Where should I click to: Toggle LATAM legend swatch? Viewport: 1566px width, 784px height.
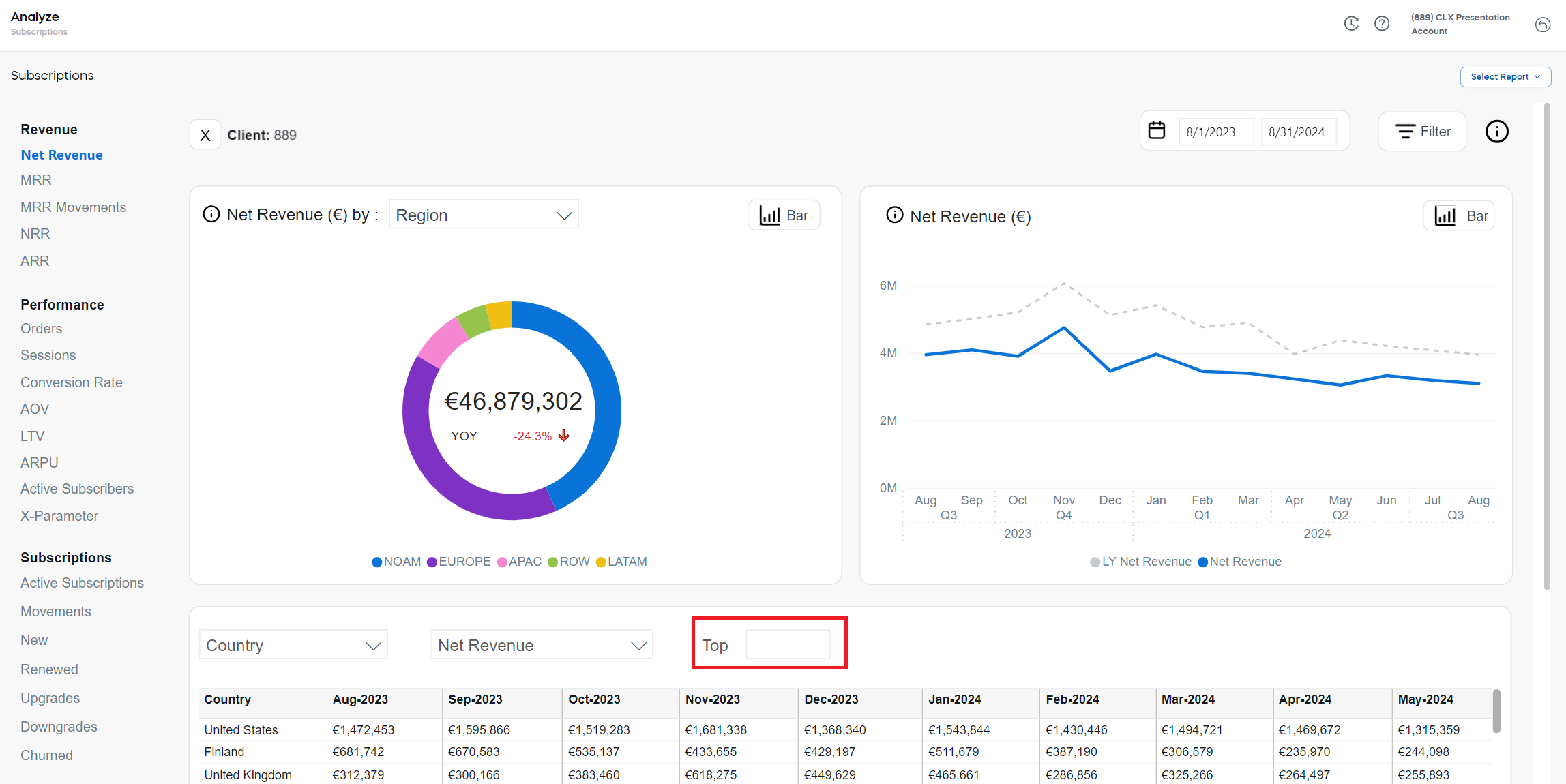tap(601, 562)
